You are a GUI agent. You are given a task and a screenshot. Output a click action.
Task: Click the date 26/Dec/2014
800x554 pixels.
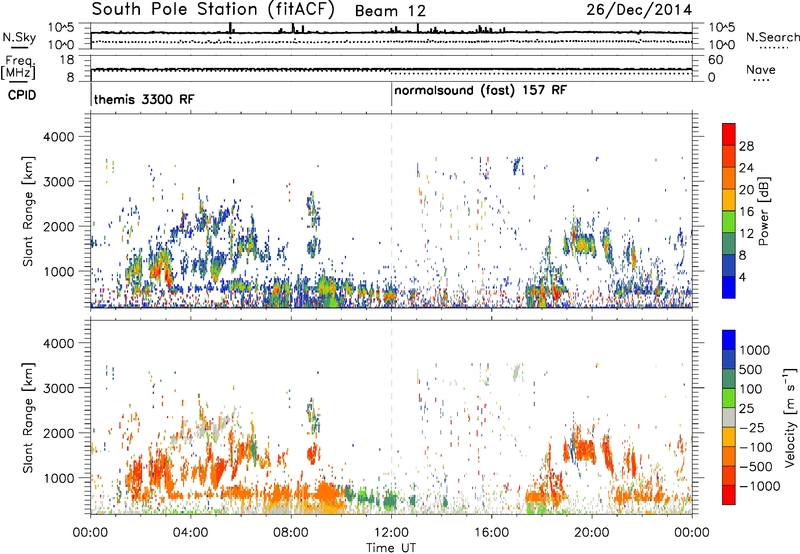pyautogui.click(x=639, y=10)
